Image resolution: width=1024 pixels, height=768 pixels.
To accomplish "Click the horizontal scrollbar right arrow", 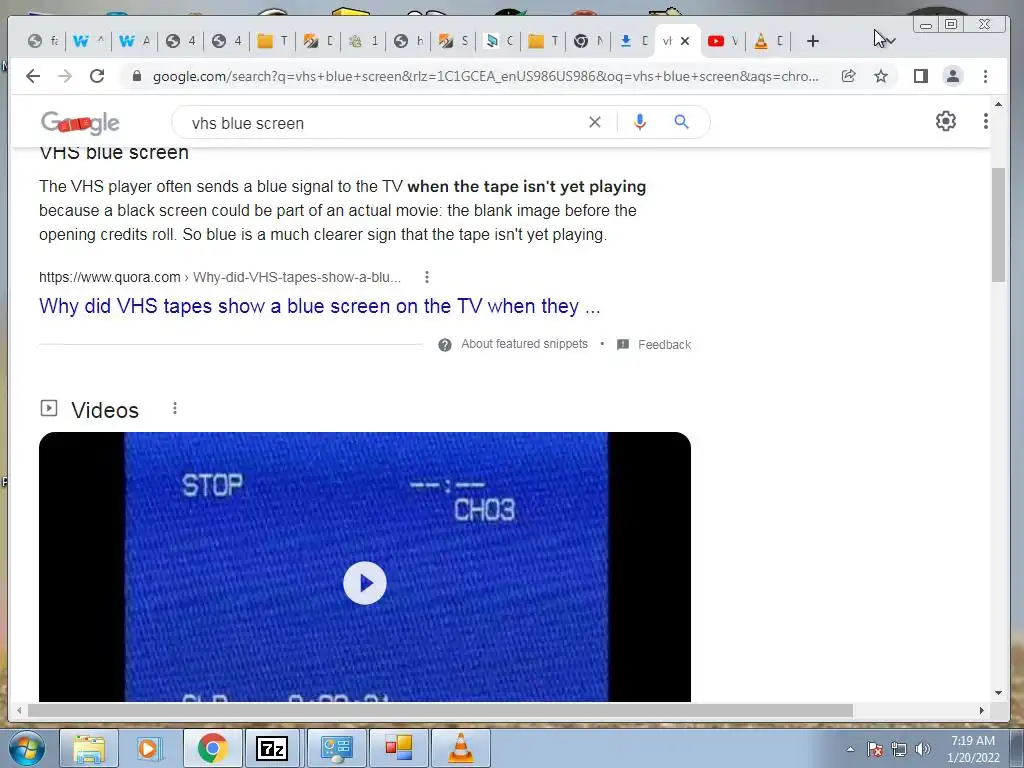I will coord(982,711).
